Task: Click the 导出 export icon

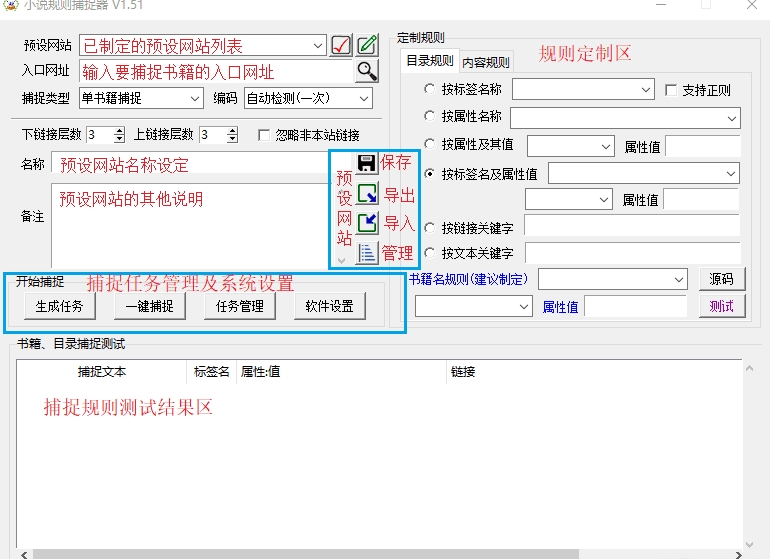Action: click(x=366, y=194)
